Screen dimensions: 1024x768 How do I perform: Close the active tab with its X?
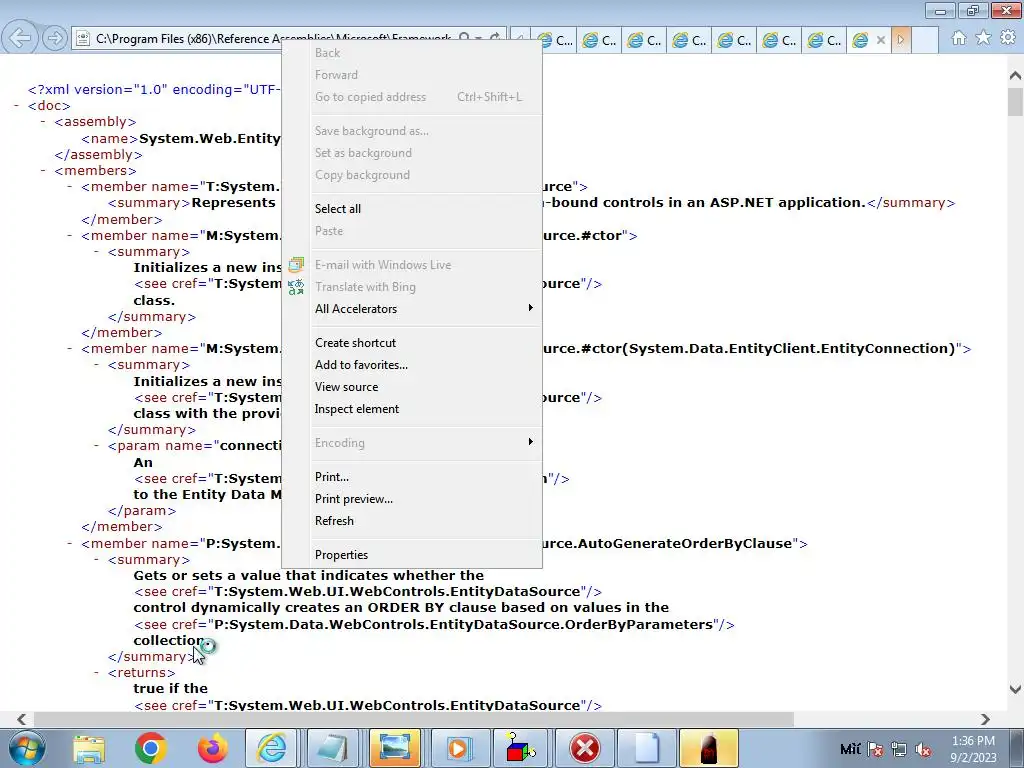tap(880, 40)
